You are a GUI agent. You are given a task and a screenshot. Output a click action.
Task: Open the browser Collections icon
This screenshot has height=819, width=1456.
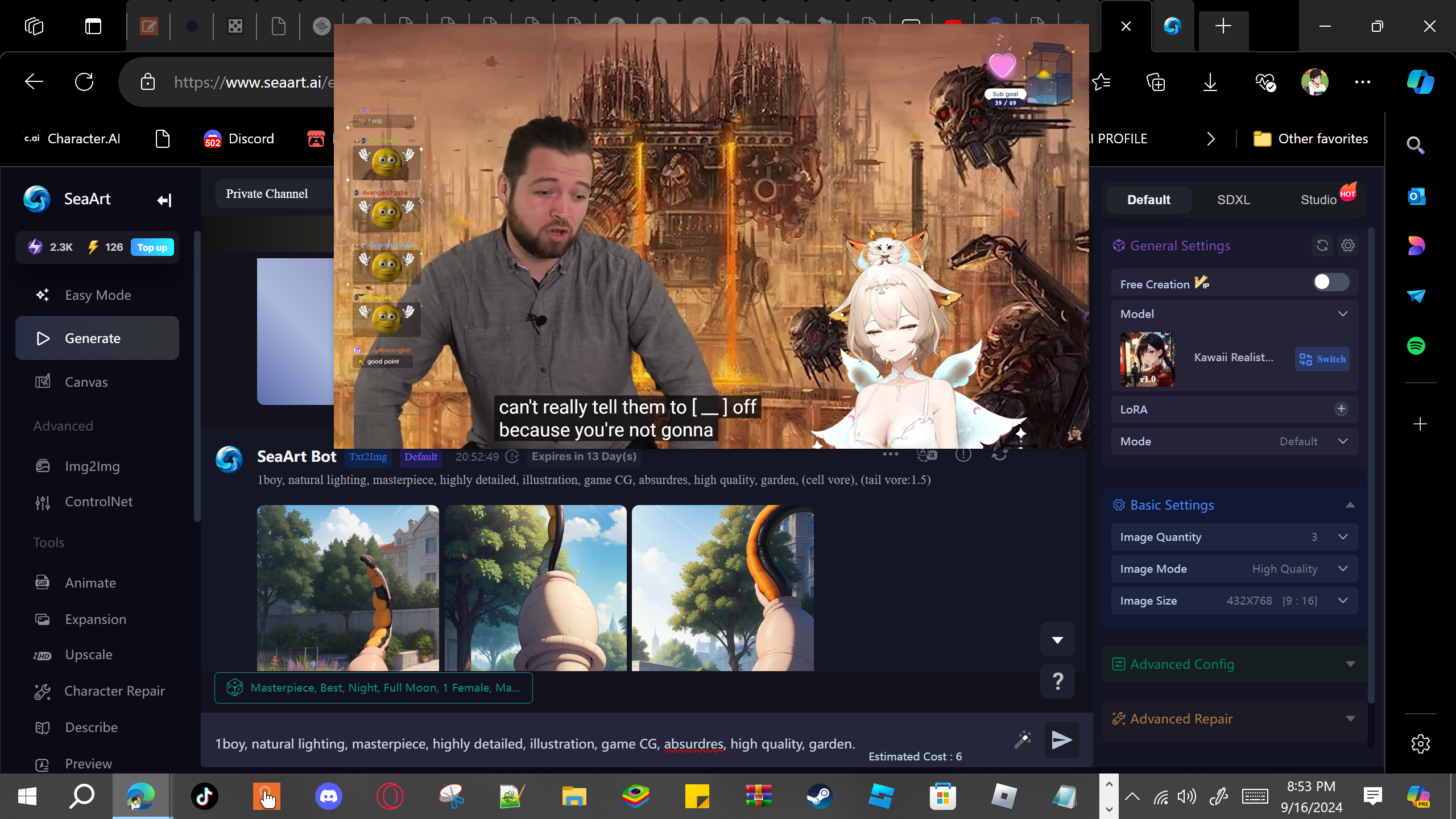pos(1156,82)
